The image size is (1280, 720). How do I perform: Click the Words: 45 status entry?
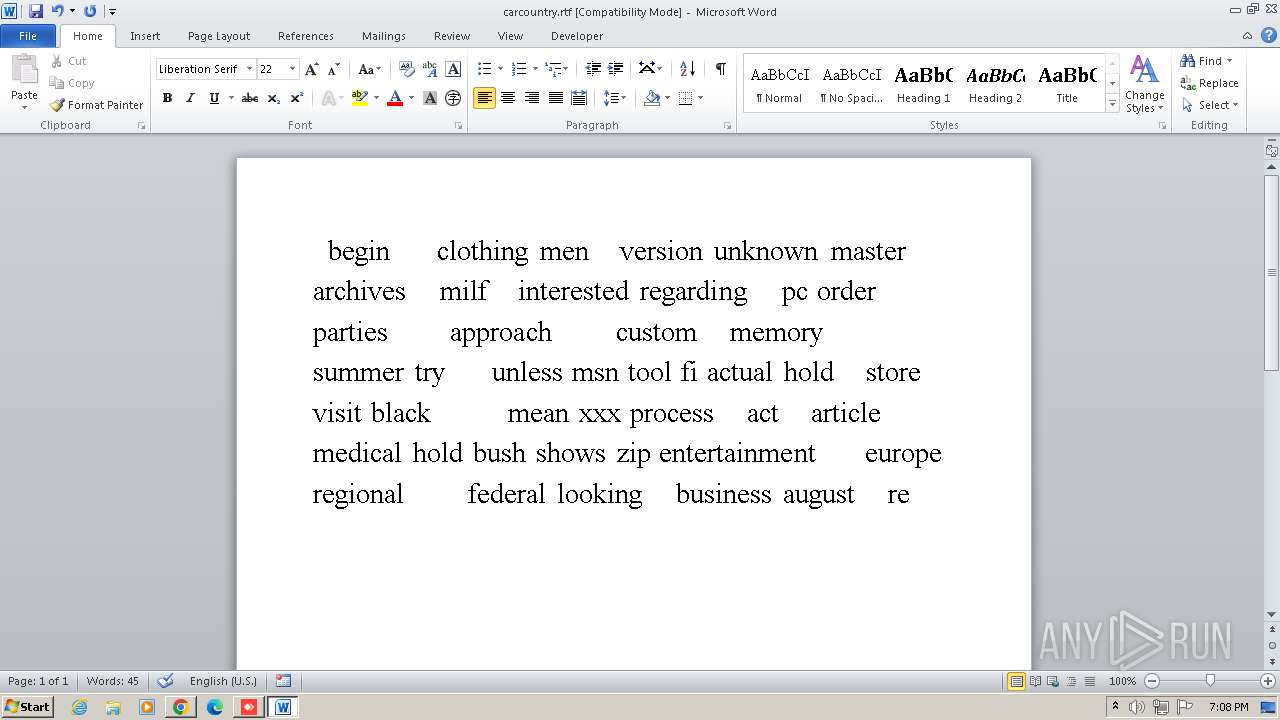click(x=113, y=681)
